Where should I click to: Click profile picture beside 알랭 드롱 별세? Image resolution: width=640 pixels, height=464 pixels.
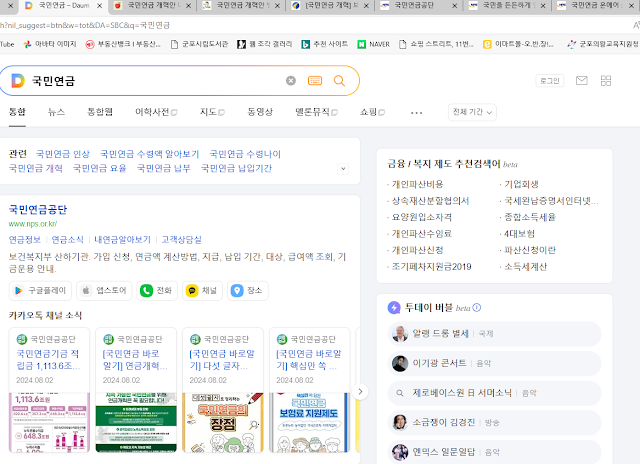coord(400,334)
